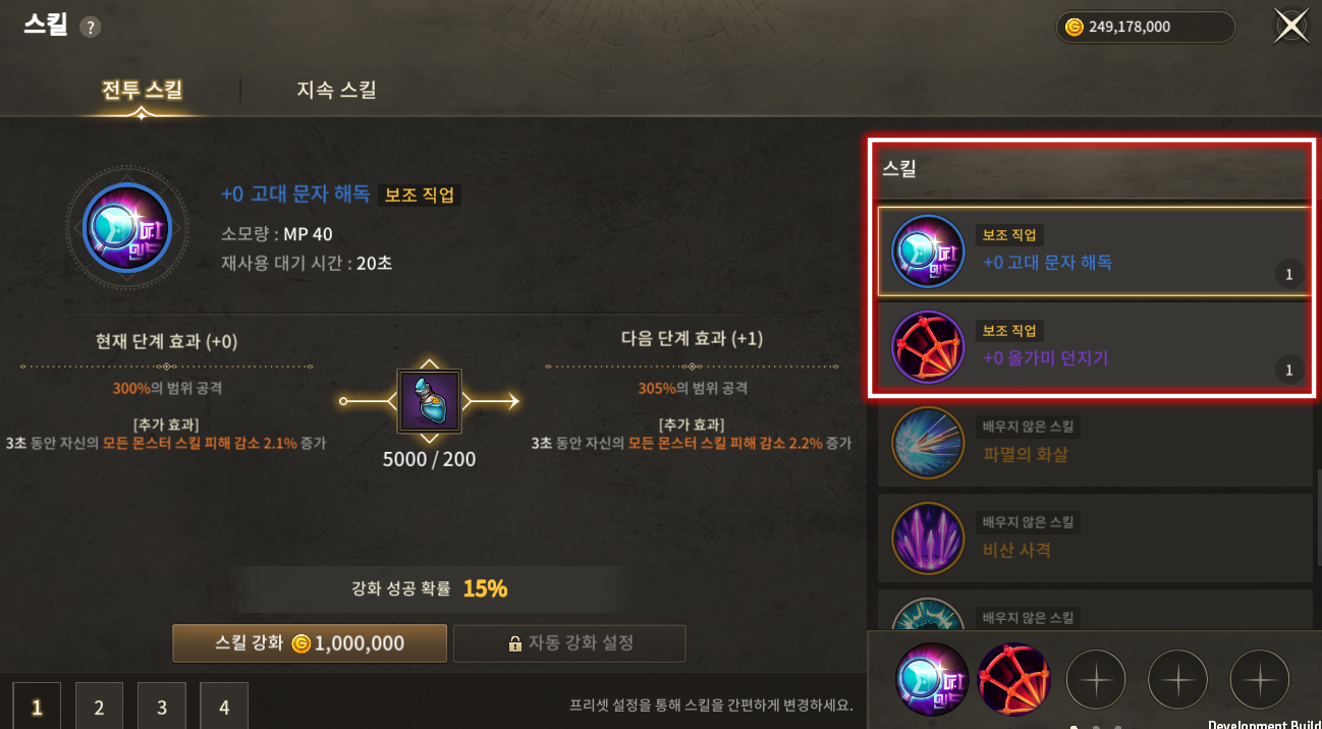Screen dimensions: 1322x729
Task: Select preset number 4
Action: pyautogui.click(x=224, y=707)
